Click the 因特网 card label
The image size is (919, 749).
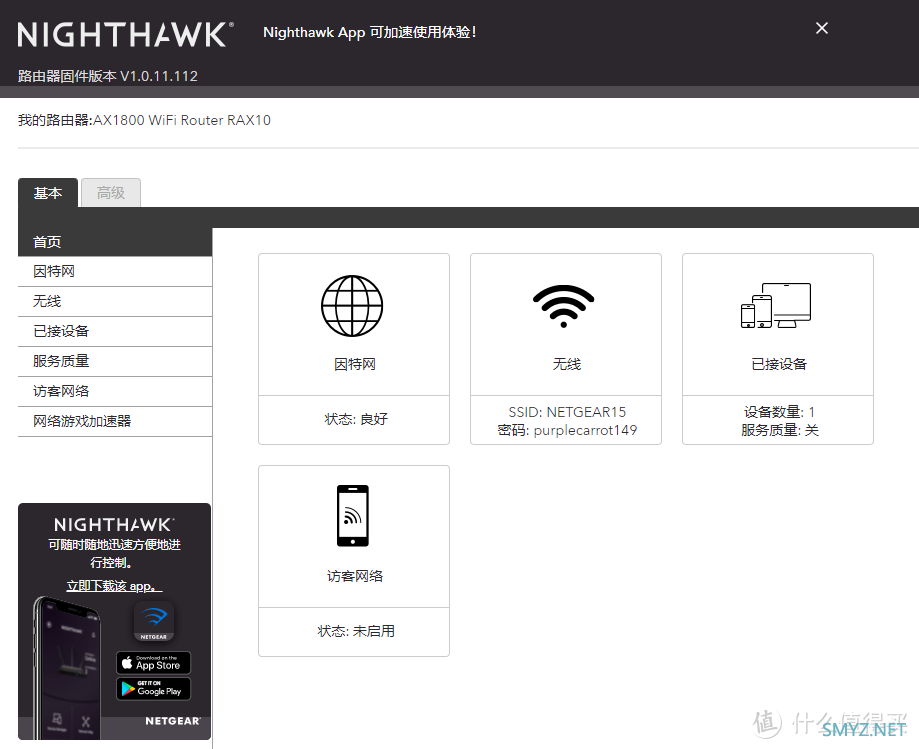tap(355, 365)
